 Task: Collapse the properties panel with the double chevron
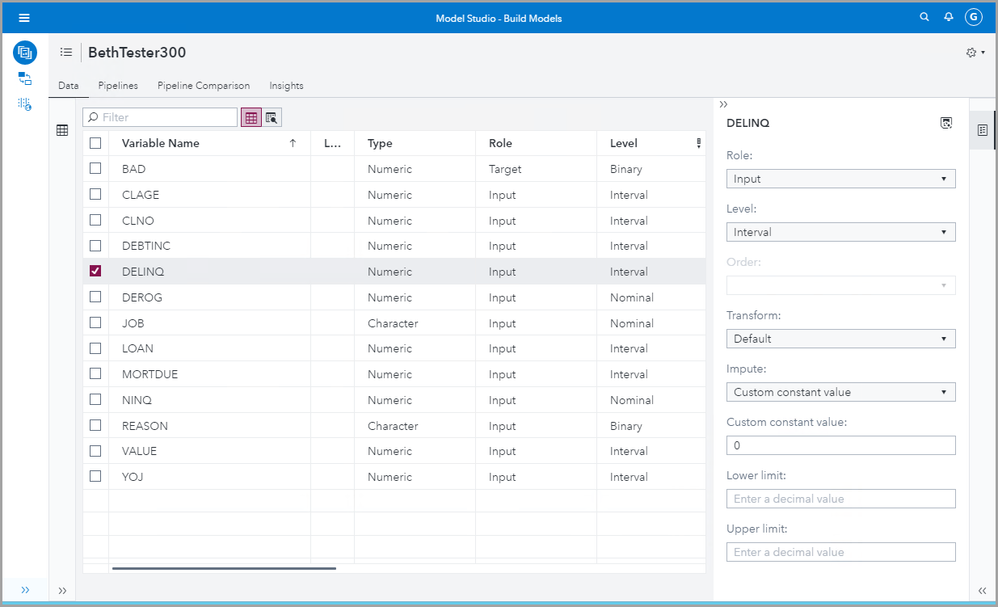pyautogui.click(x=724, y=104)
